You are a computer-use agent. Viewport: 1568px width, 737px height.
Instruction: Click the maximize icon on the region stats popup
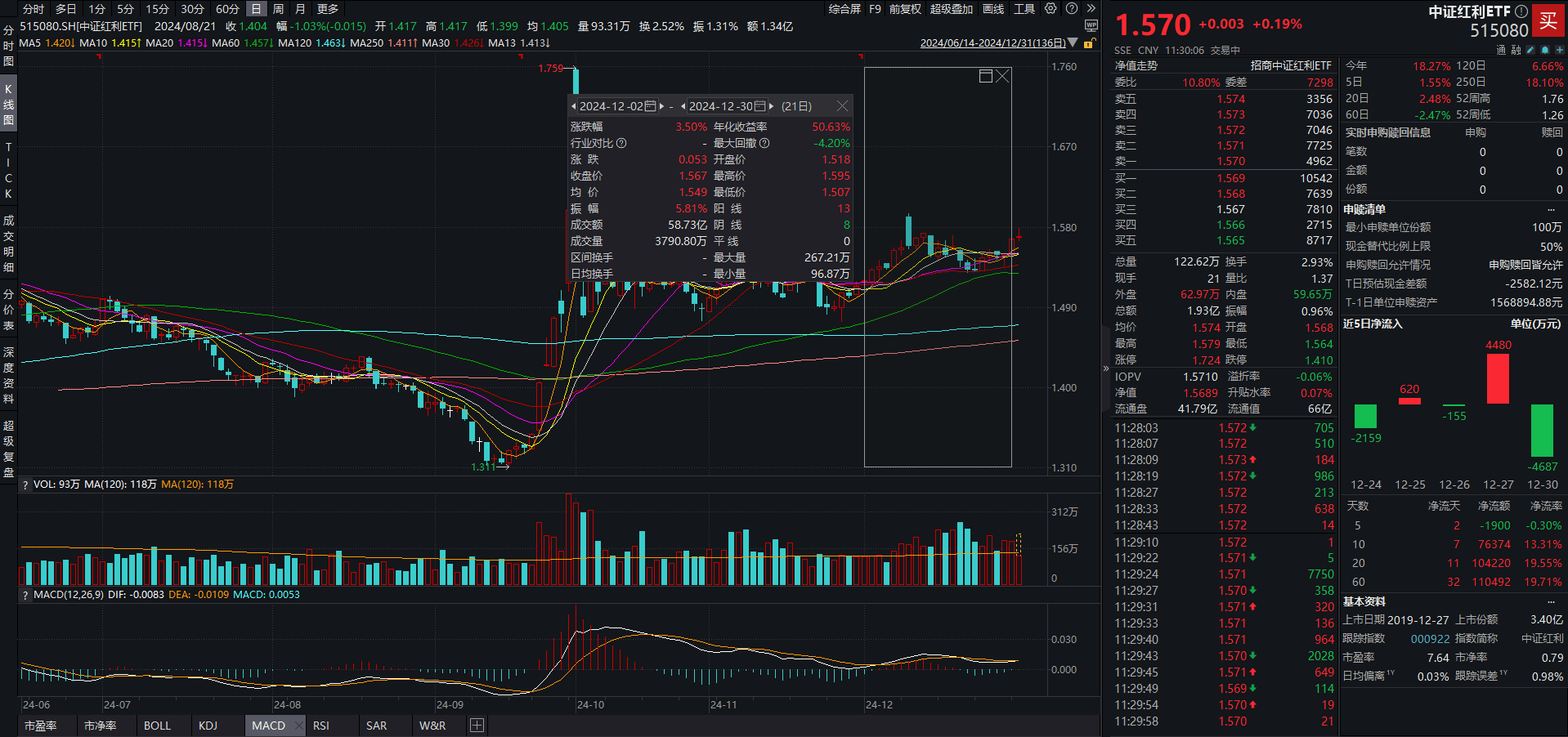pos(987,75)
